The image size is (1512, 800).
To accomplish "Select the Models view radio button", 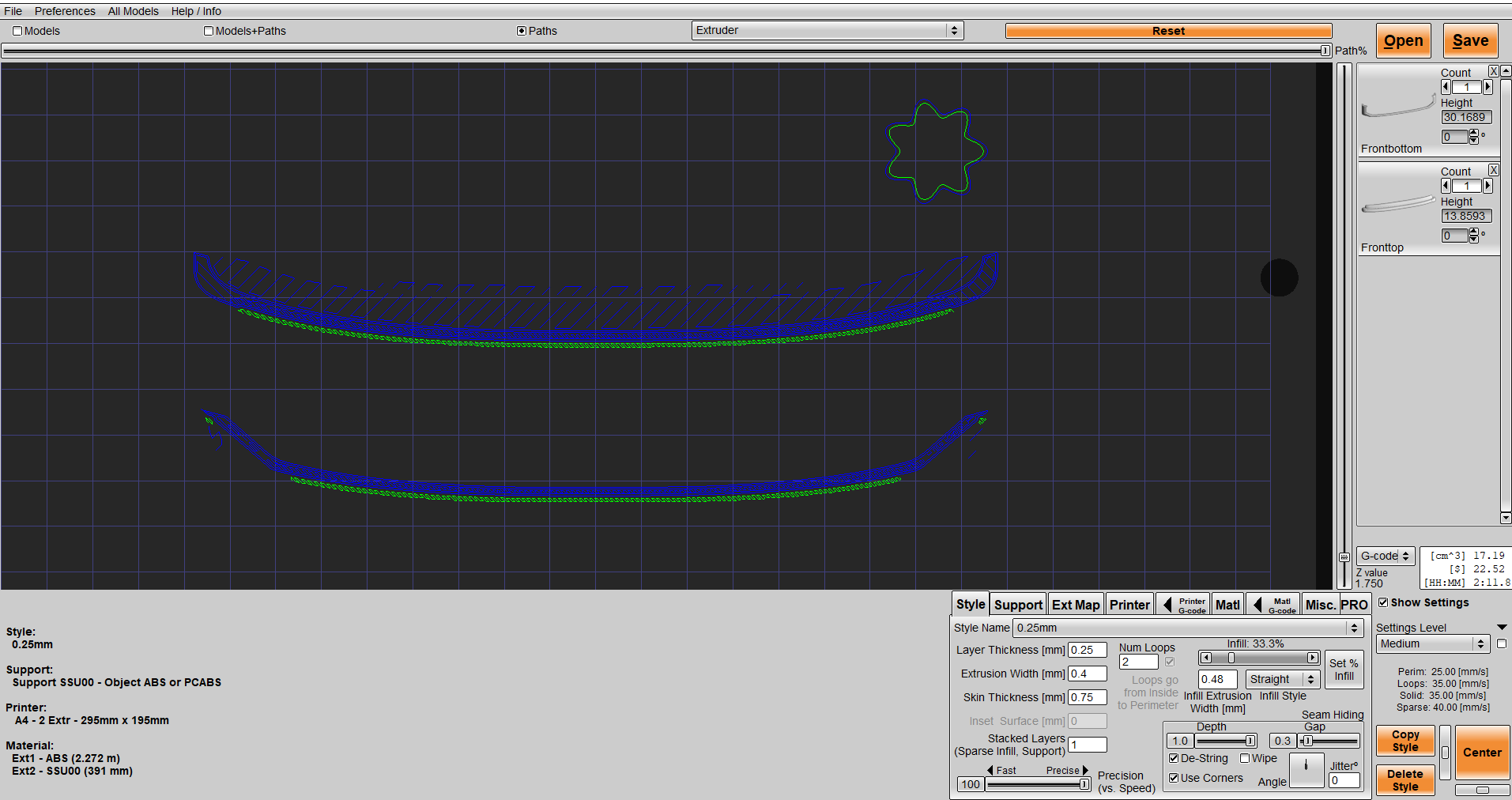I will 17,31.
